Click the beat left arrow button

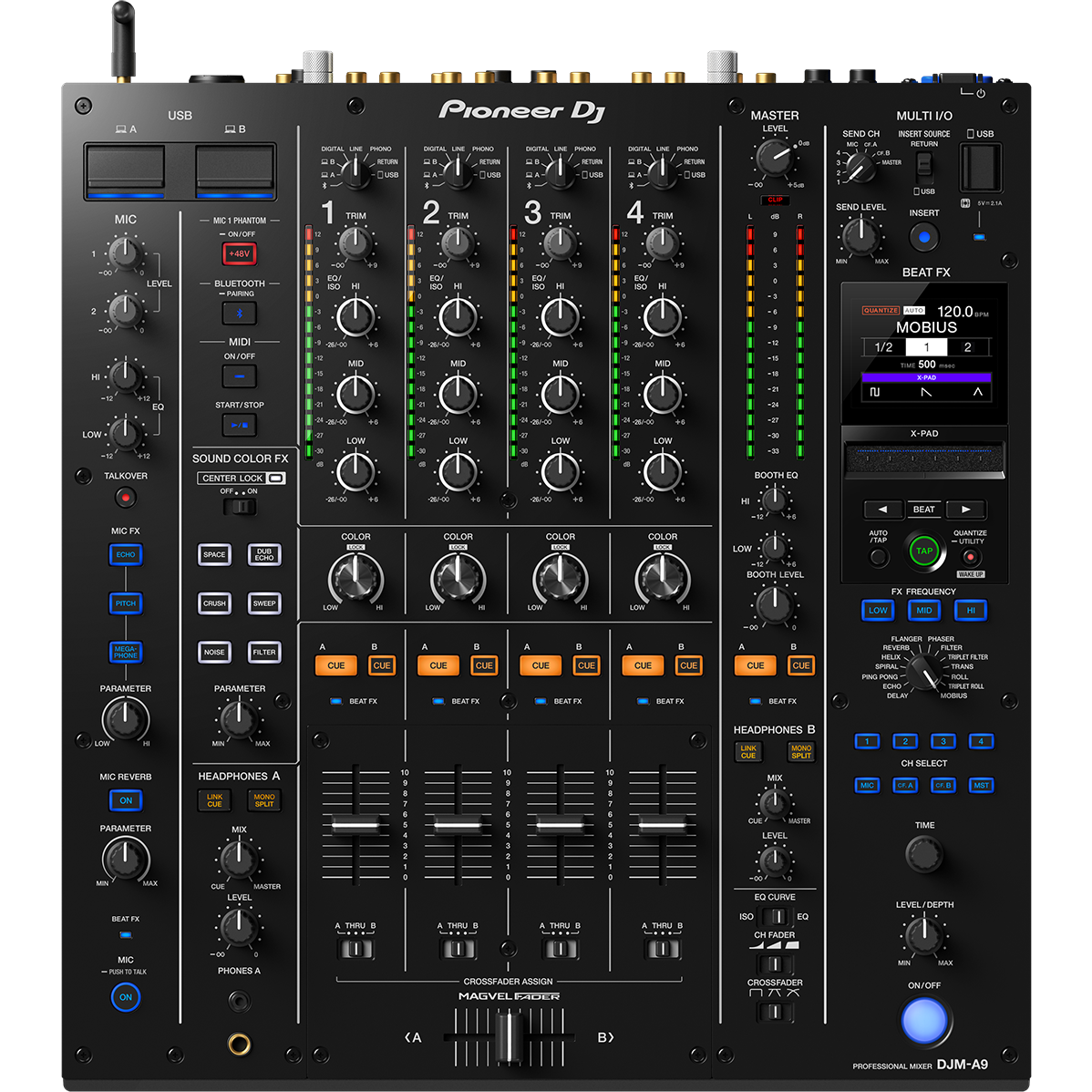882,510
